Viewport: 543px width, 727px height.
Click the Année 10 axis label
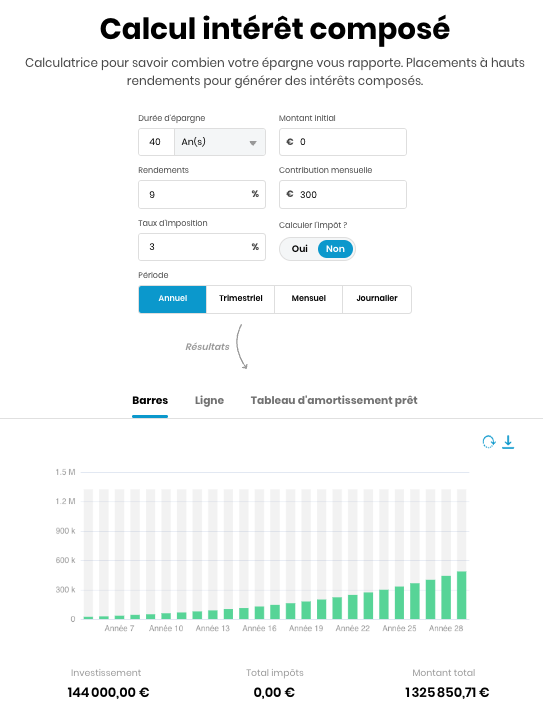(166, 628)
